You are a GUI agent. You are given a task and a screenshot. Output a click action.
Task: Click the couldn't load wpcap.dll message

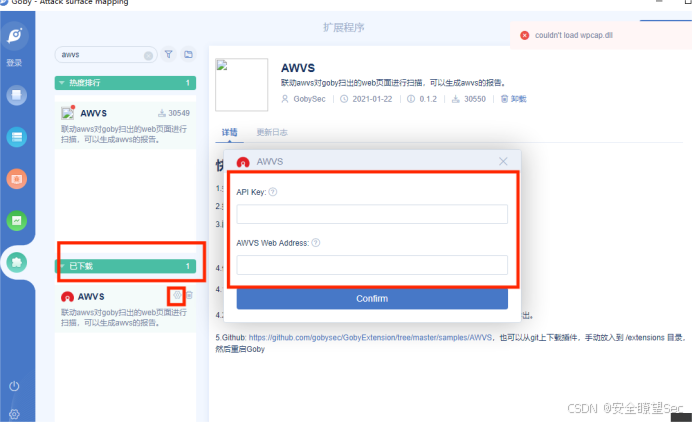574,35
